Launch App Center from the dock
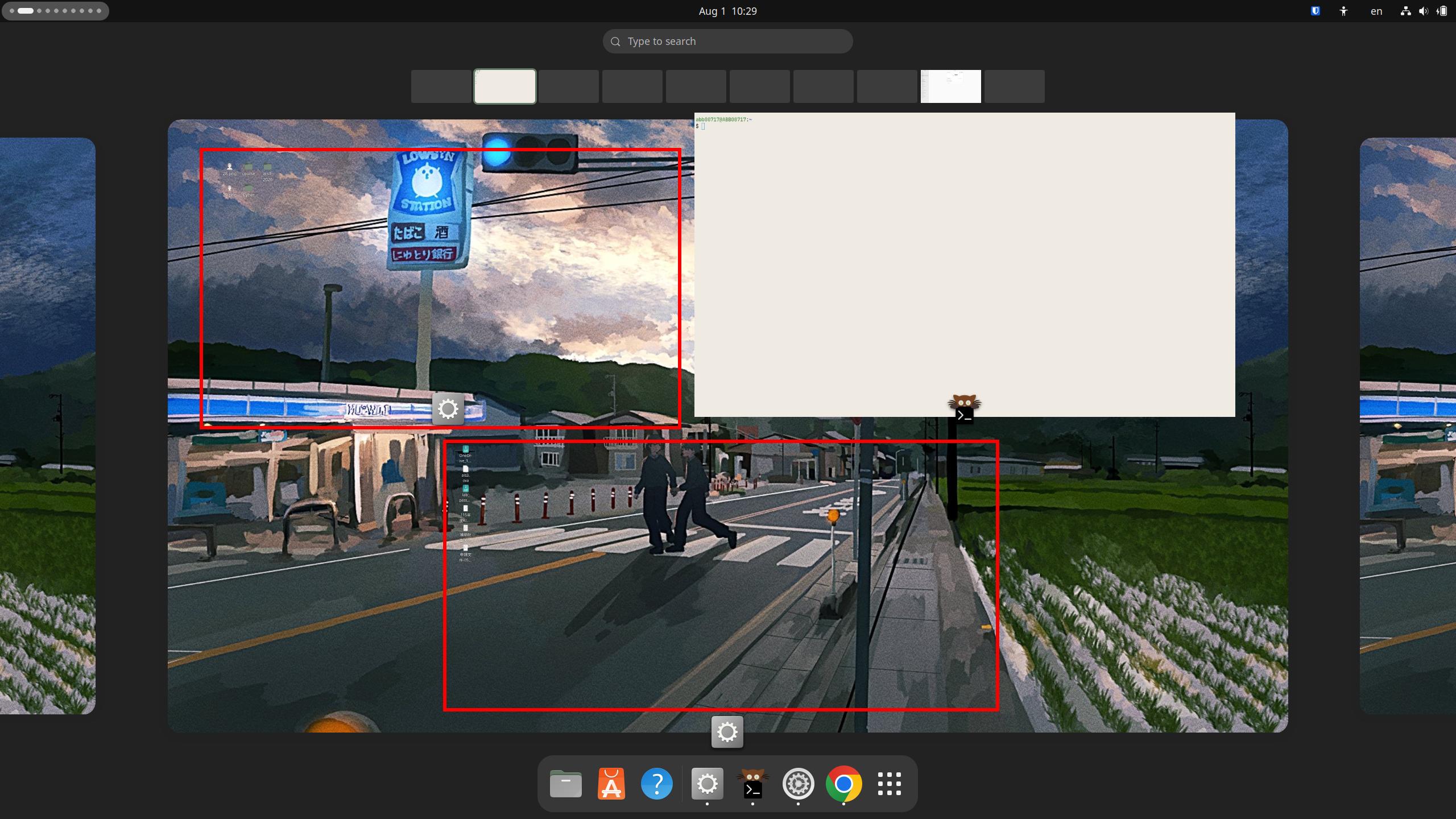Viewport: 1456px width, 819px height. click(x=611, y=784)
